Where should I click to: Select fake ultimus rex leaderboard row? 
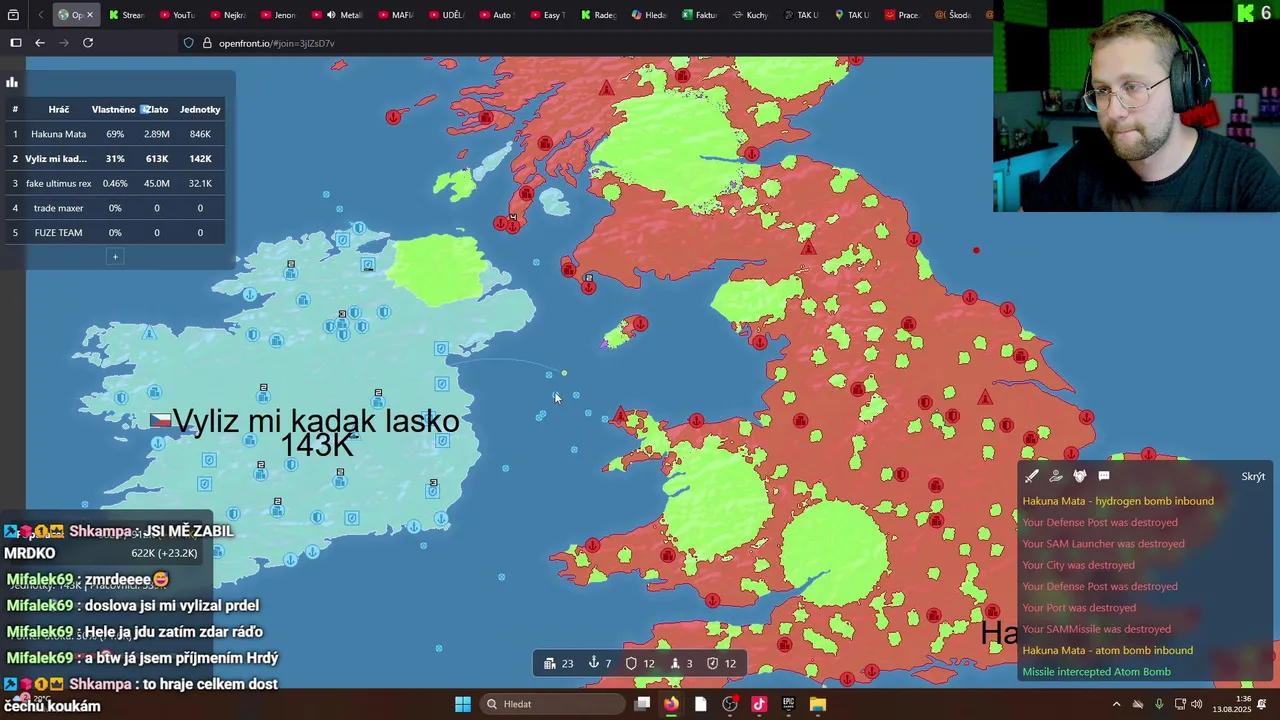tap(115, 183)
